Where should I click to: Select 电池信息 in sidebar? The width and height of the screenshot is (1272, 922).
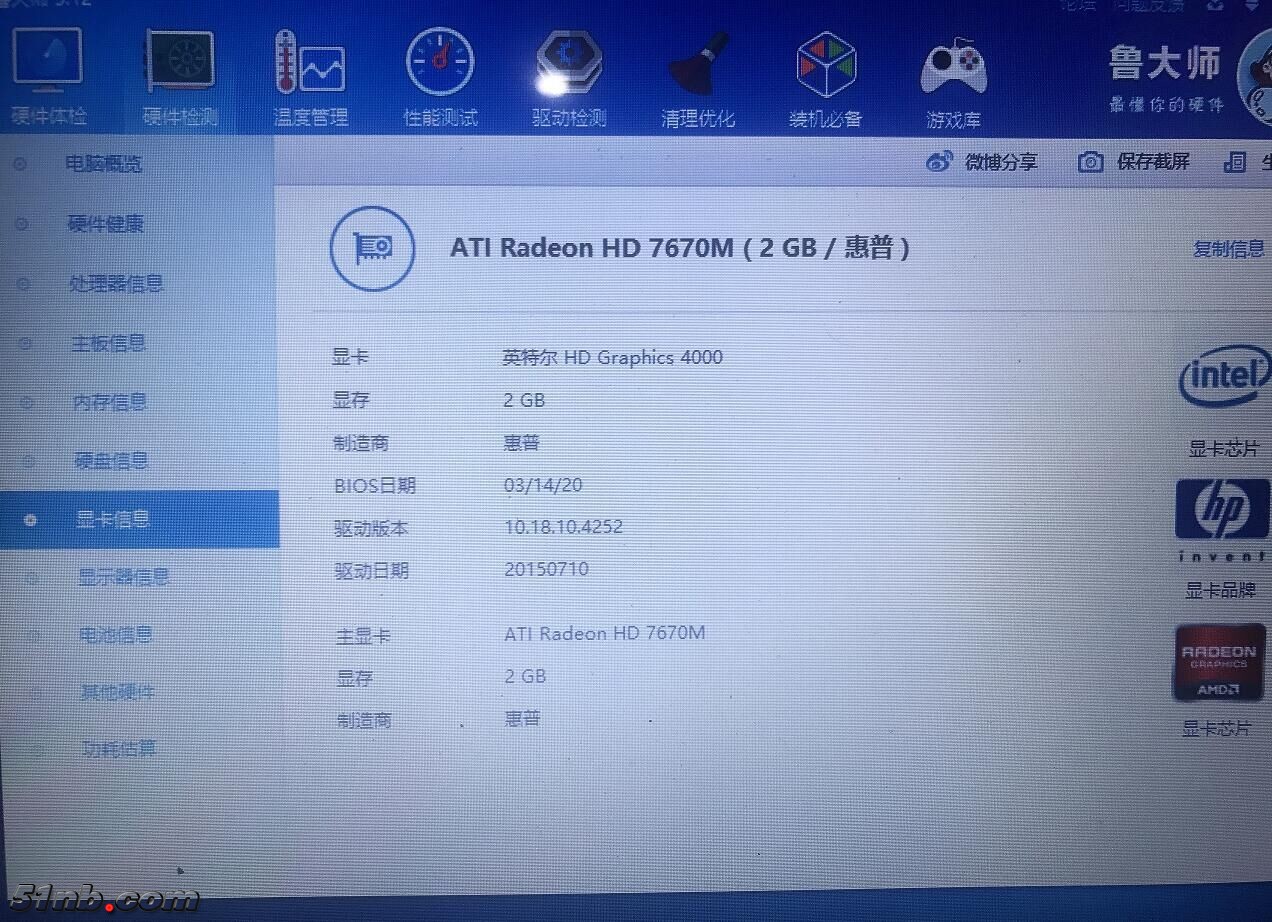point(116,634)
